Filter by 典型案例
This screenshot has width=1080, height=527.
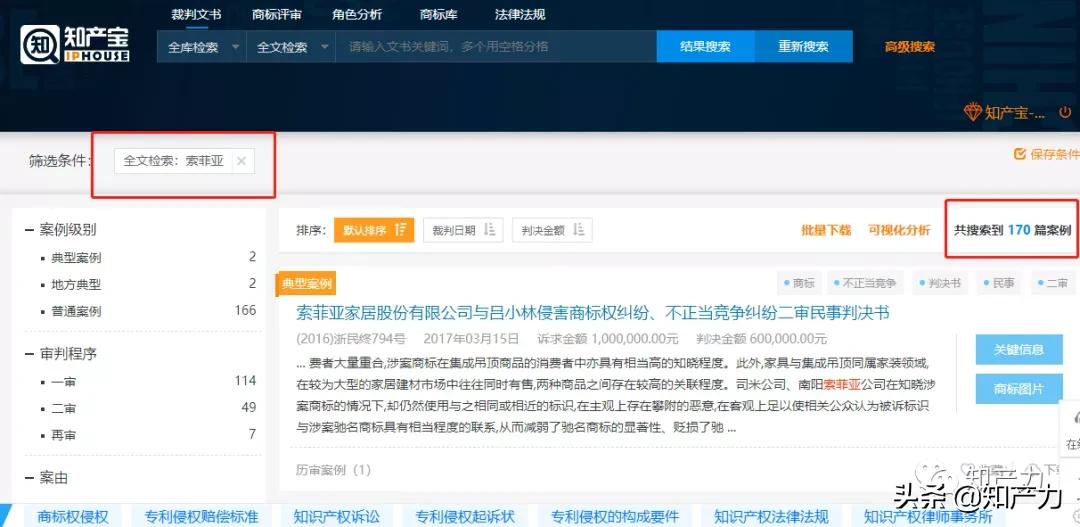point(76,258)
